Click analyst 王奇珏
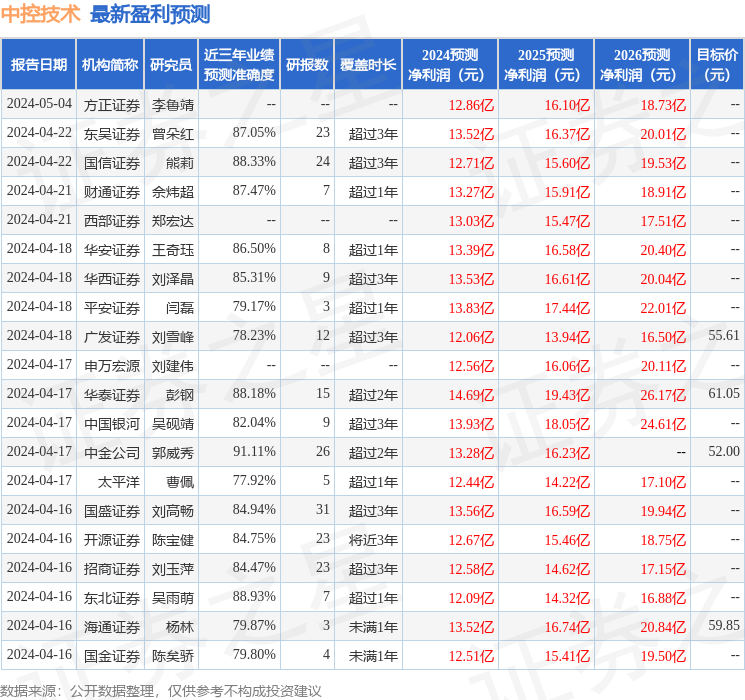 (x=172, y=250)
